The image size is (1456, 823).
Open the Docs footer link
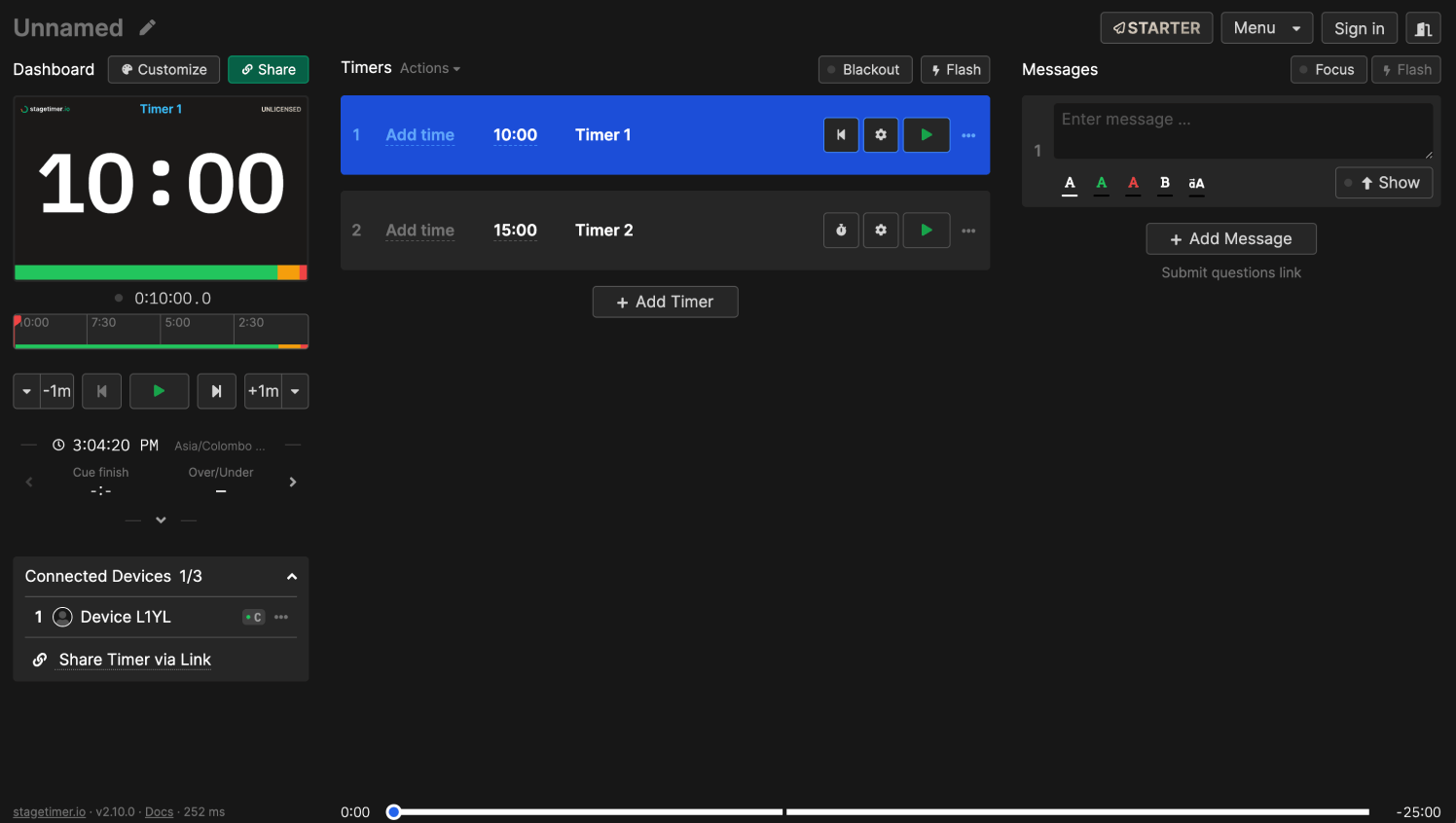(x=159, y=811)
